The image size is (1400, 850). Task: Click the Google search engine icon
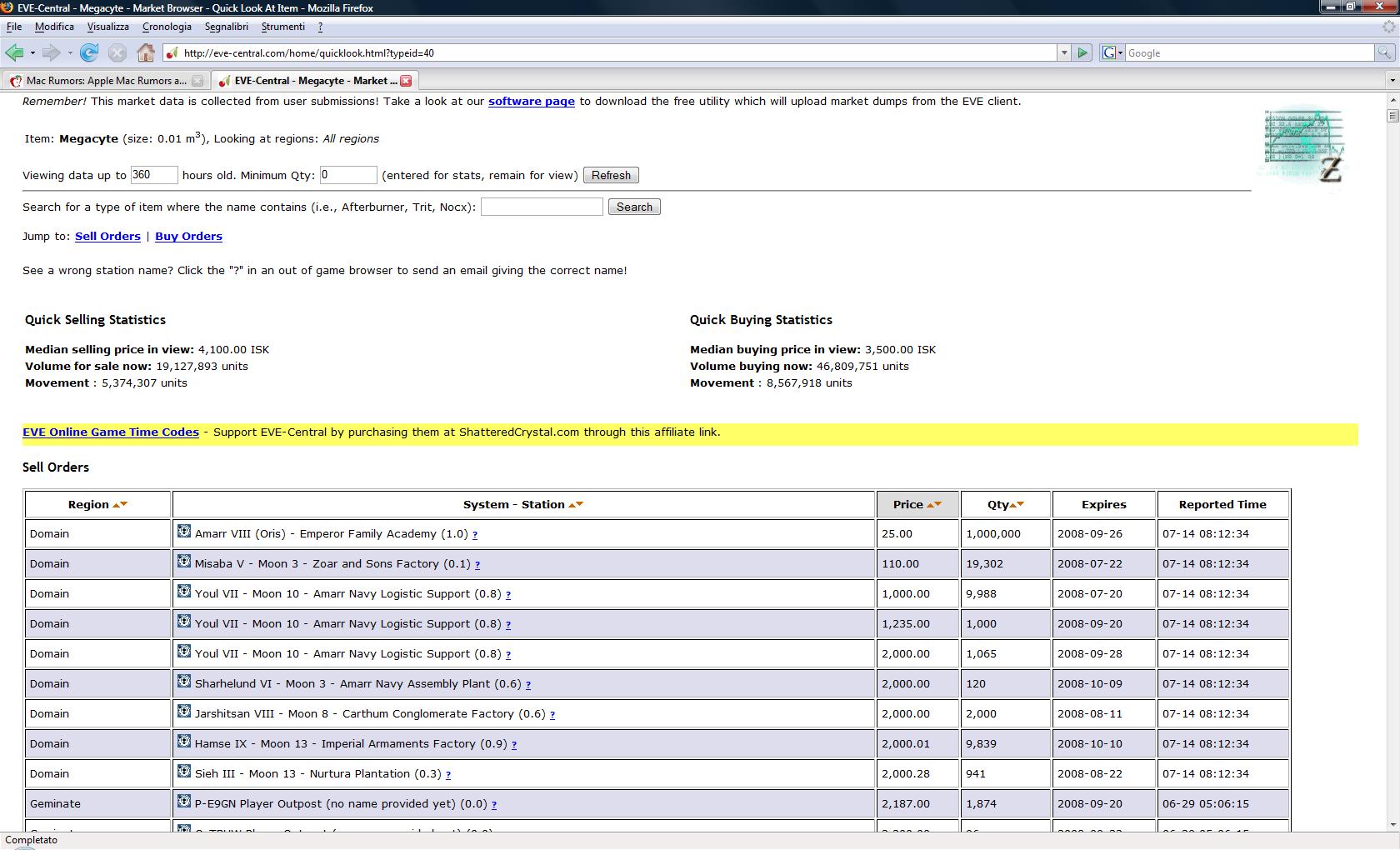[1109, 53]
